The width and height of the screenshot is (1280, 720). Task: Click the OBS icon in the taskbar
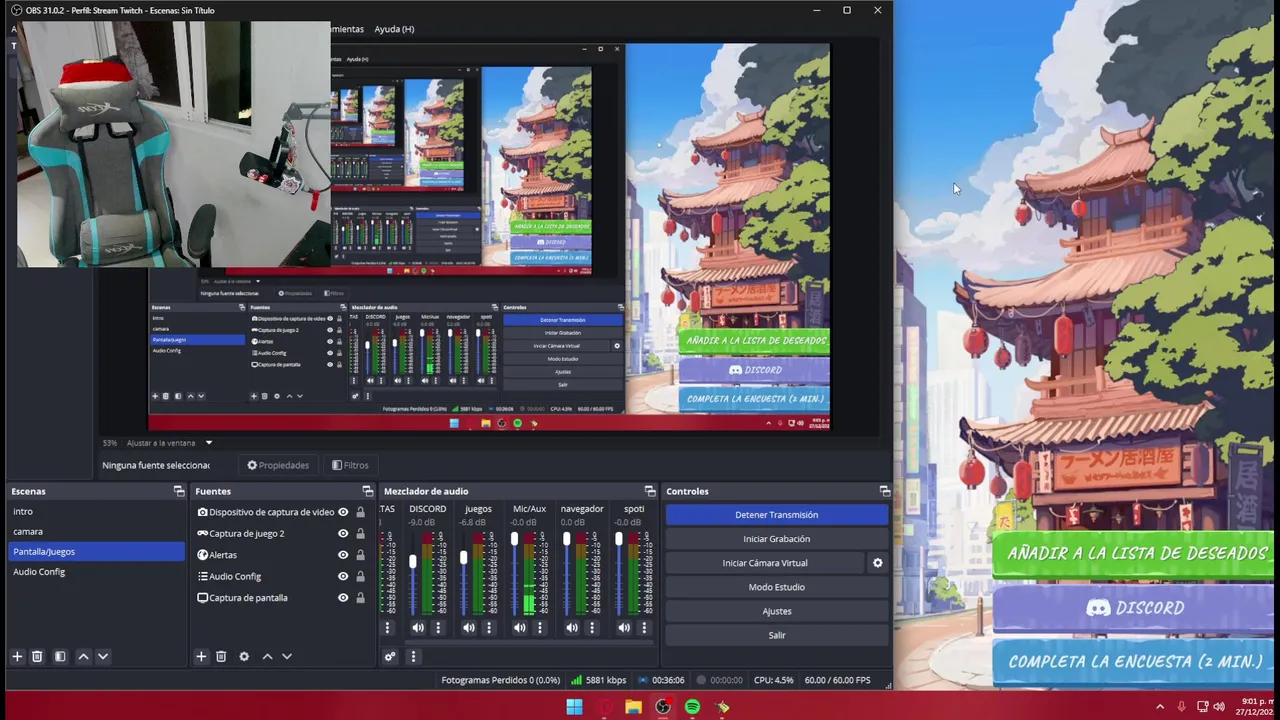click(662, 707)
